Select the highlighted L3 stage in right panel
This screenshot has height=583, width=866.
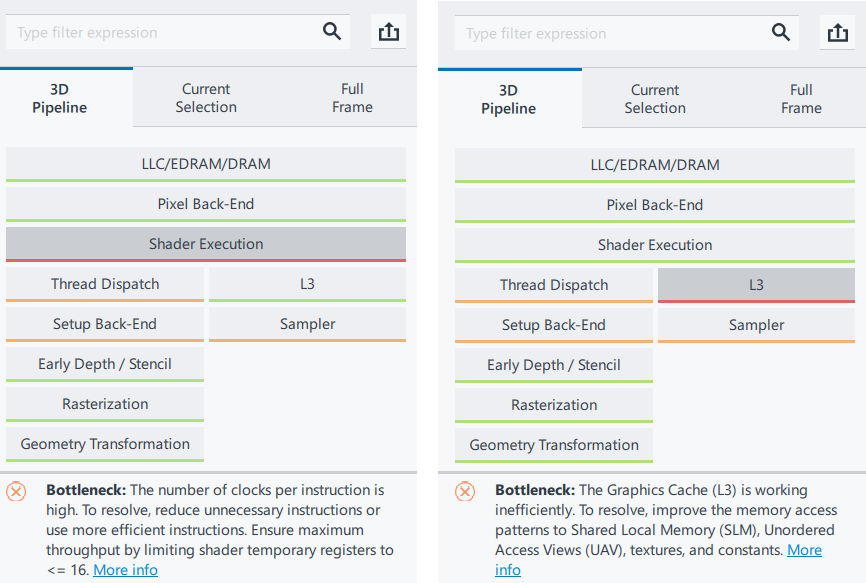tap(756, 285)
